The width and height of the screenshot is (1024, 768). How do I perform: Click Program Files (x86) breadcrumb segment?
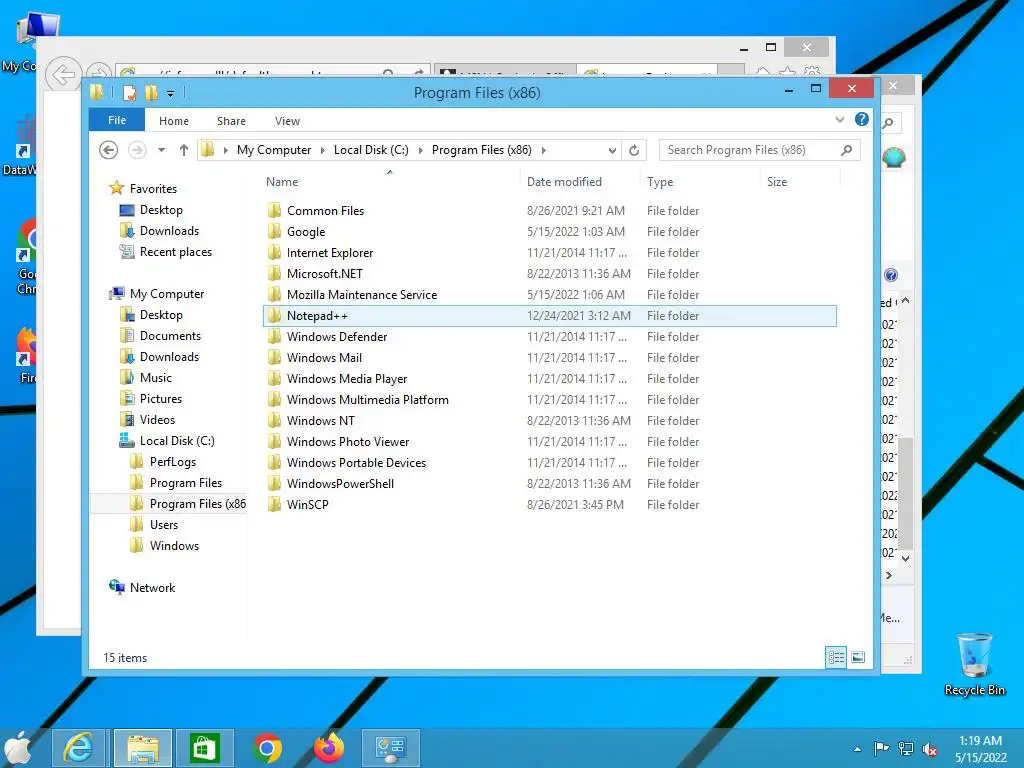[481, 150]
